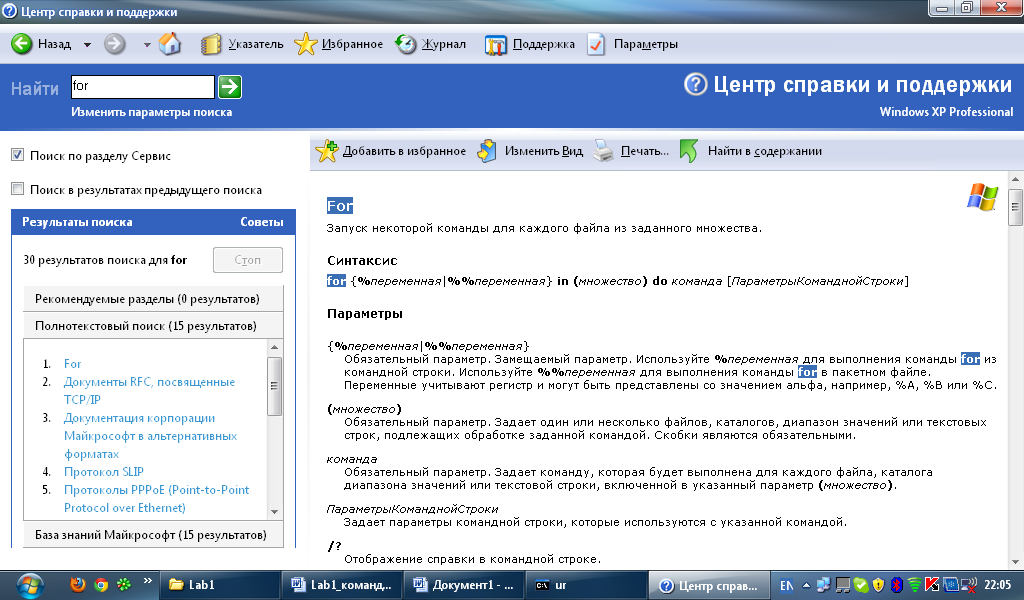Open 'Документация корпорации Майкрософт' result

coord(150,435)
